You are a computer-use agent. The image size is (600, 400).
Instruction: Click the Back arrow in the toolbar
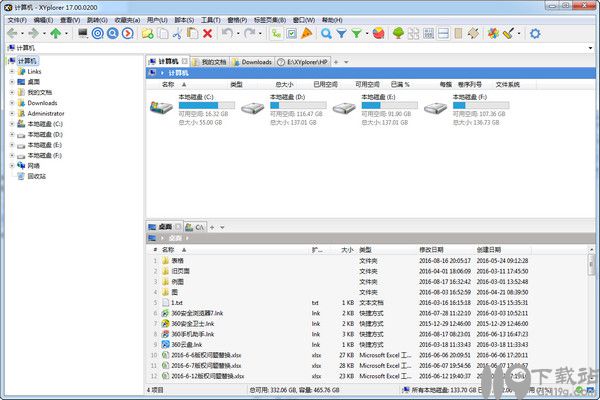(12, 34)
